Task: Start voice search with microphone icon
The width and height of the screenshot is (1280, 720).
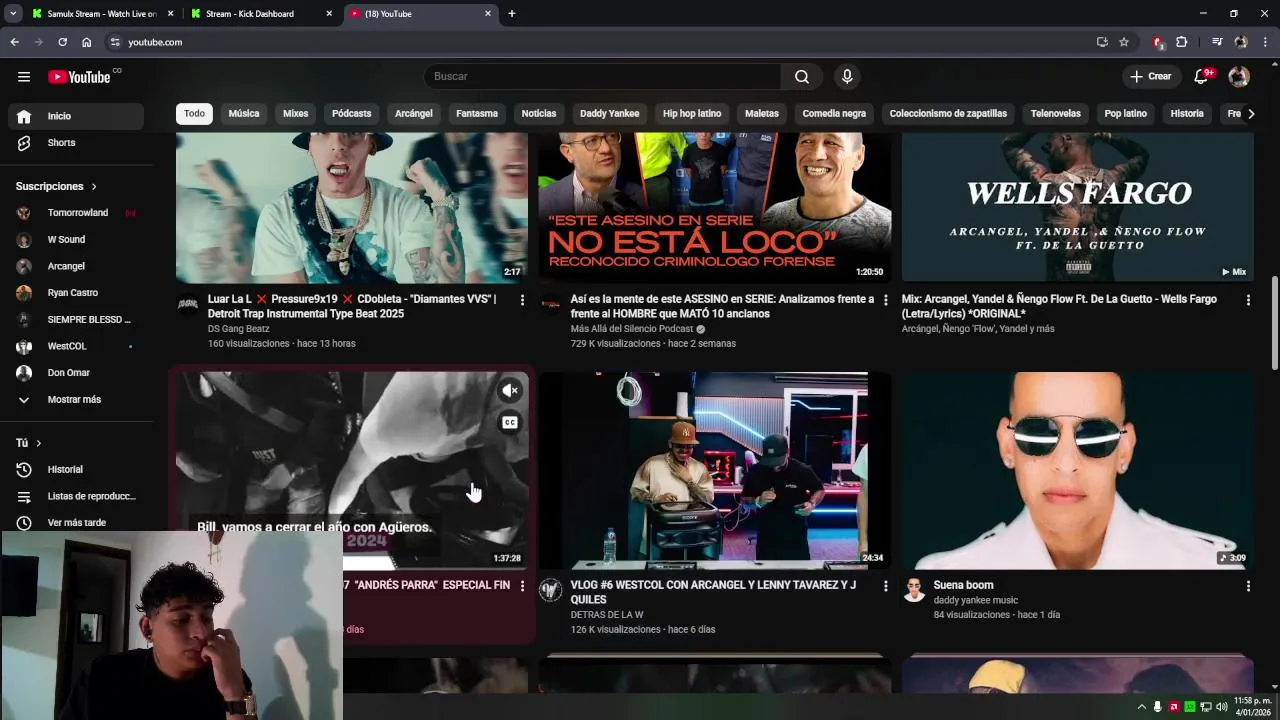Action: 847,77
